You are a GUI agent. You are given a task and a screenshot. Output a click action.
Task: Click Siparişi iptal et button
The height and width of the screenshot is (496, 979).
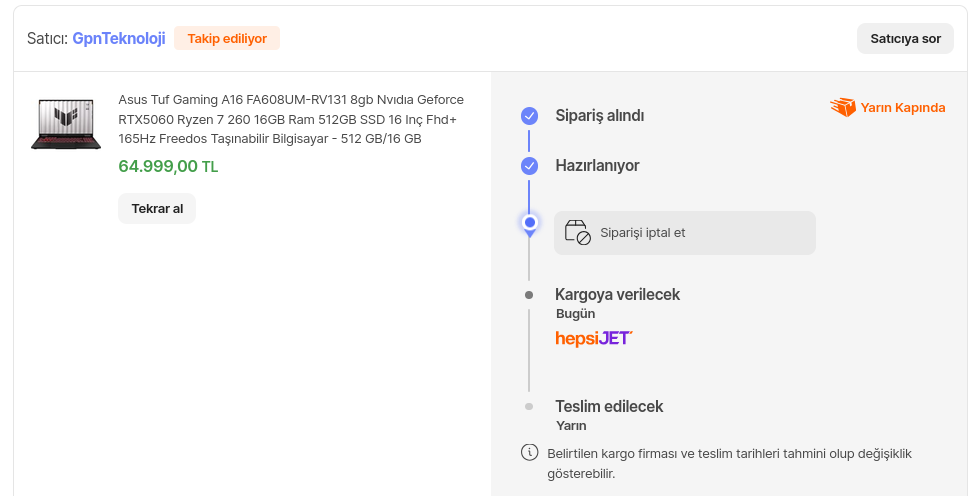[684, 232]
